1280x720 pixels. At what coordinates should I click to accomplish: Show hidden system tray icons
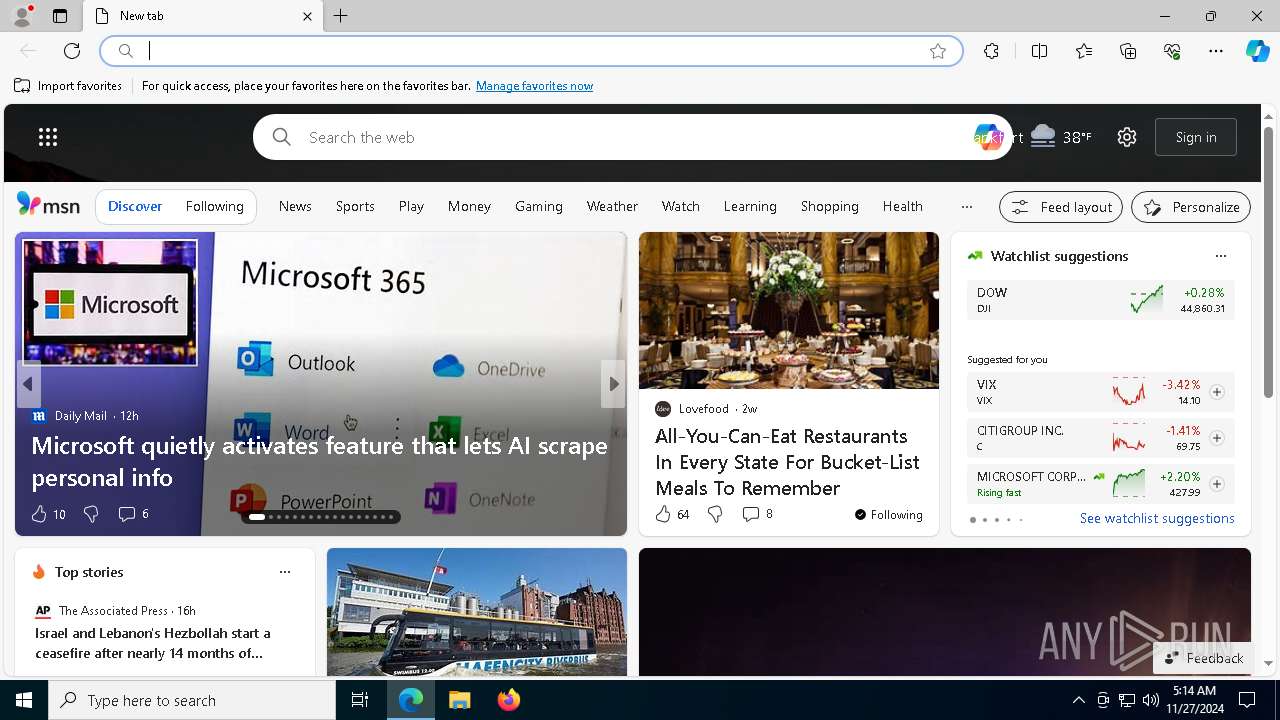[1078, 700]
